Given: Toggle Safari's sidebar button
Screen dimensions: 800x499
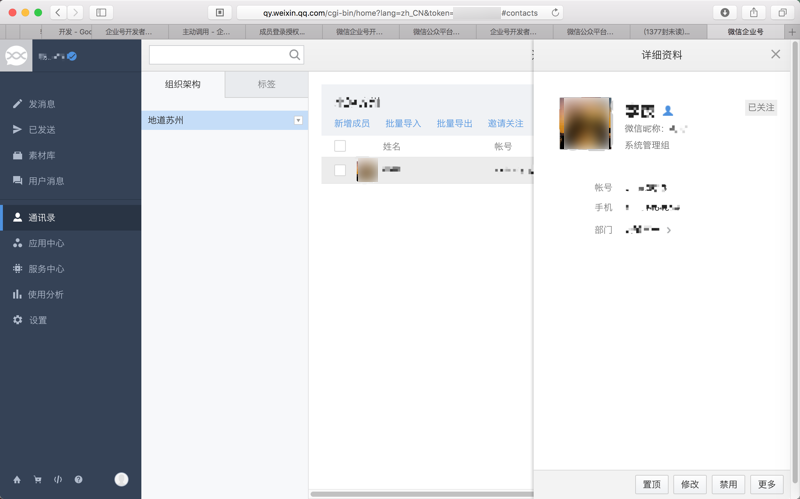Looking at the screenshot, I should [101, 12].
